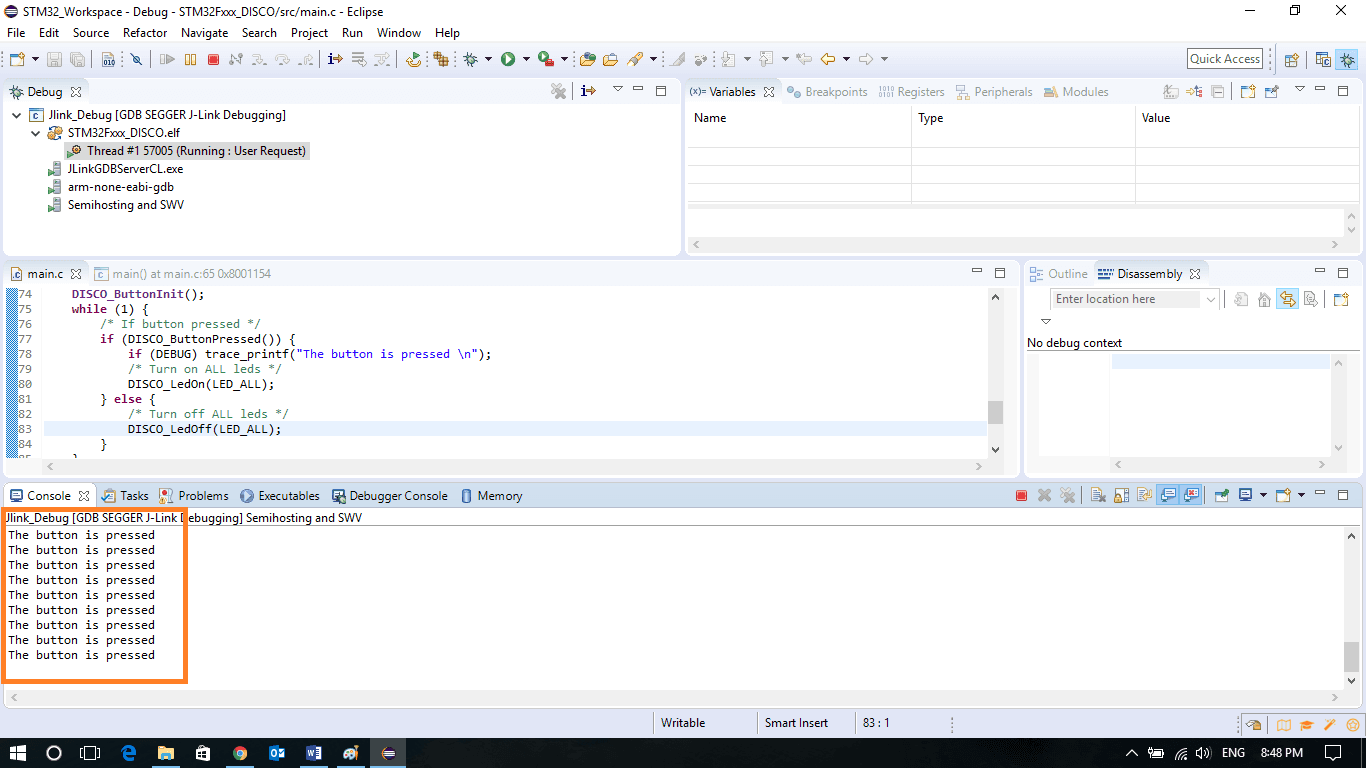Switch to the Debugger Console tab

[390, 496]
